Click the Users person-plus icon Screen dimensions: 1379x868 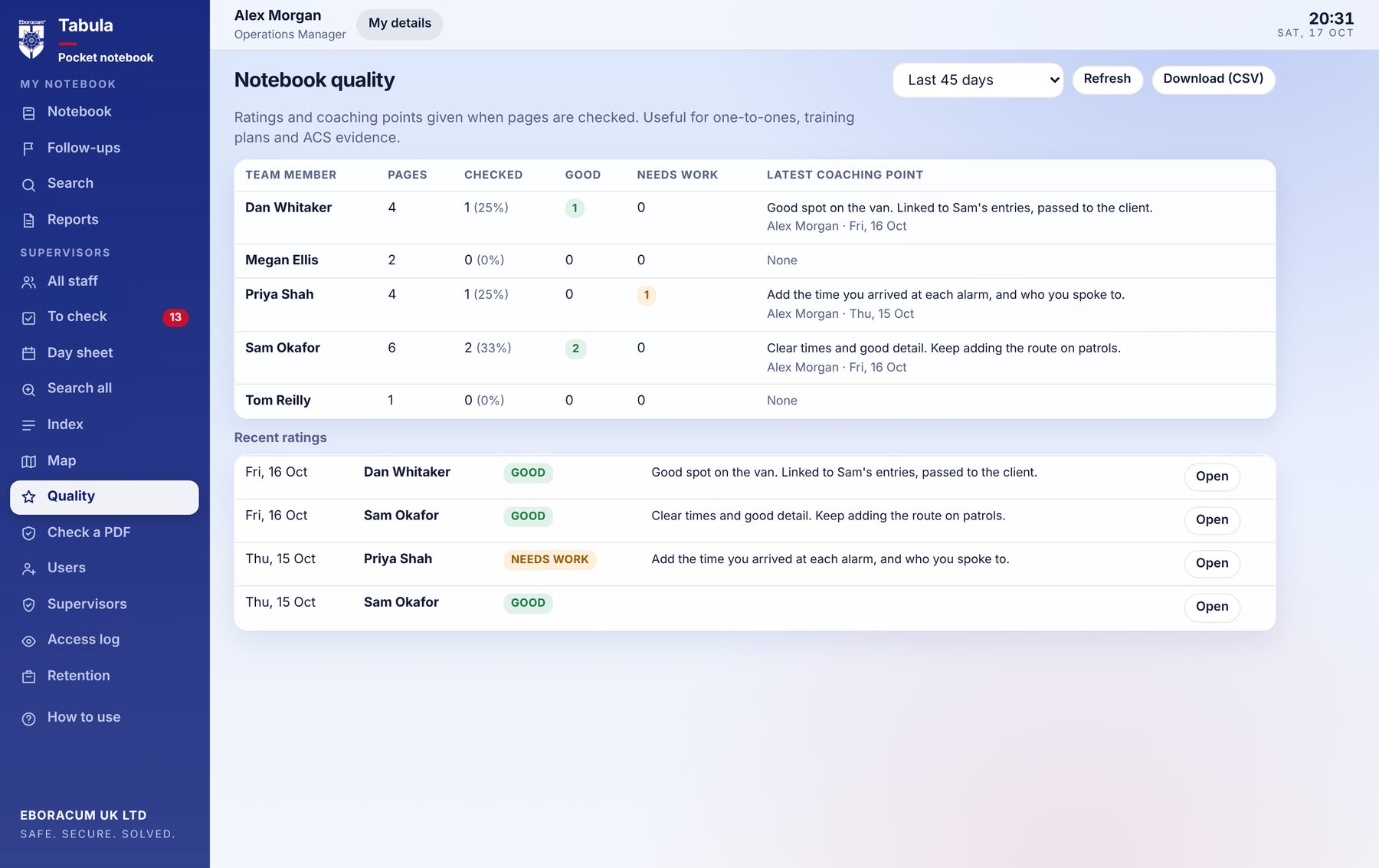pyautogui.click(x=29, y=569)
